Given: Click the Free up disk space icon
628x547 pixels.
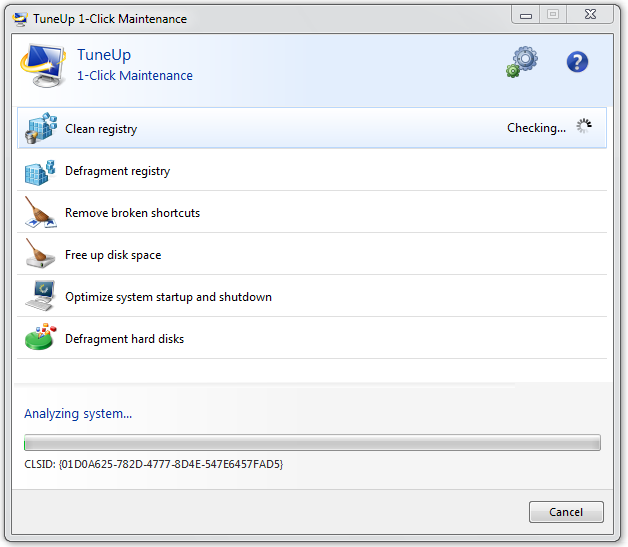Looking at the screenshot, I should [40, 253].
